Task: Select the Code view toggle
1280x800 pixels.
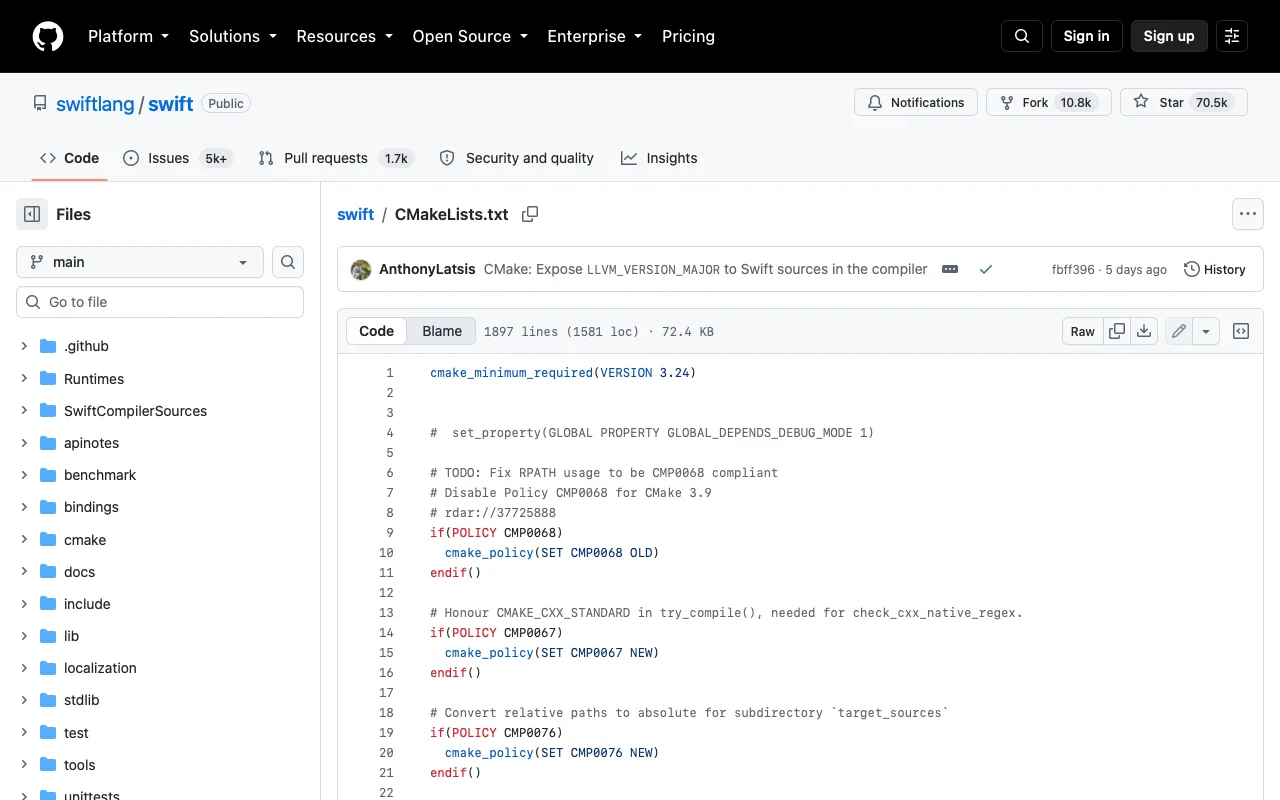Action: (x=377, y=331)
